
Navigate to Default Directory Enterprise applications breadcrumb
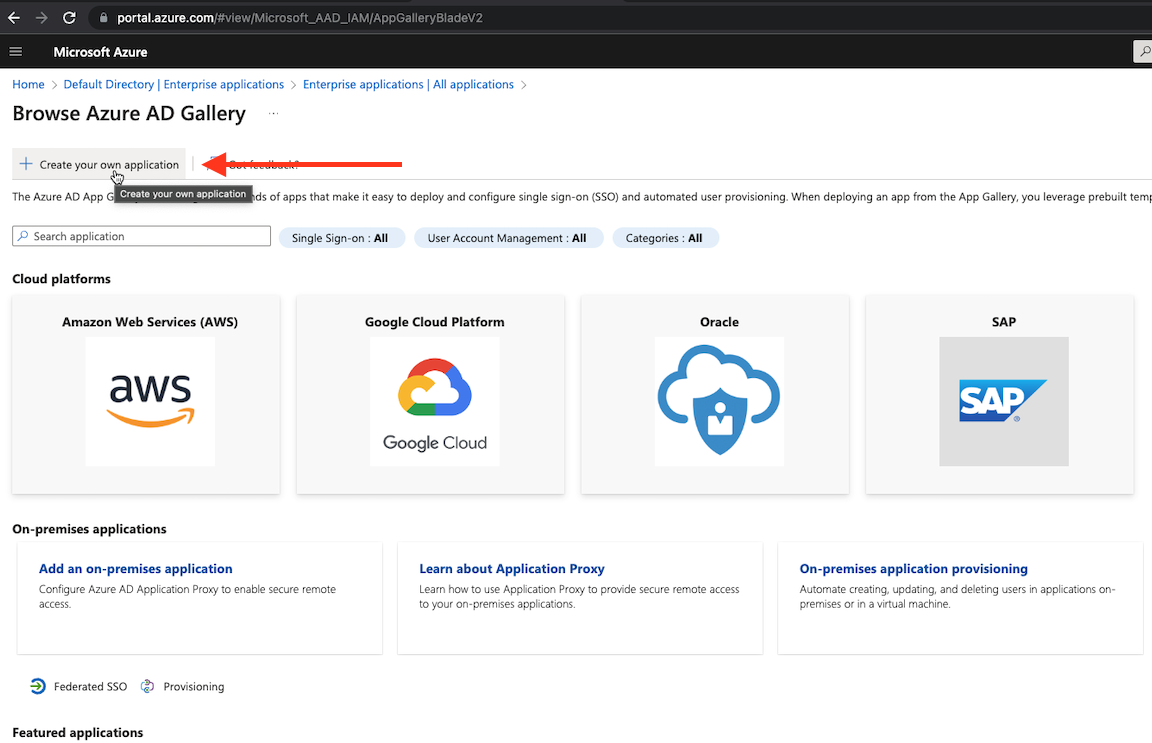pos(174,85)
